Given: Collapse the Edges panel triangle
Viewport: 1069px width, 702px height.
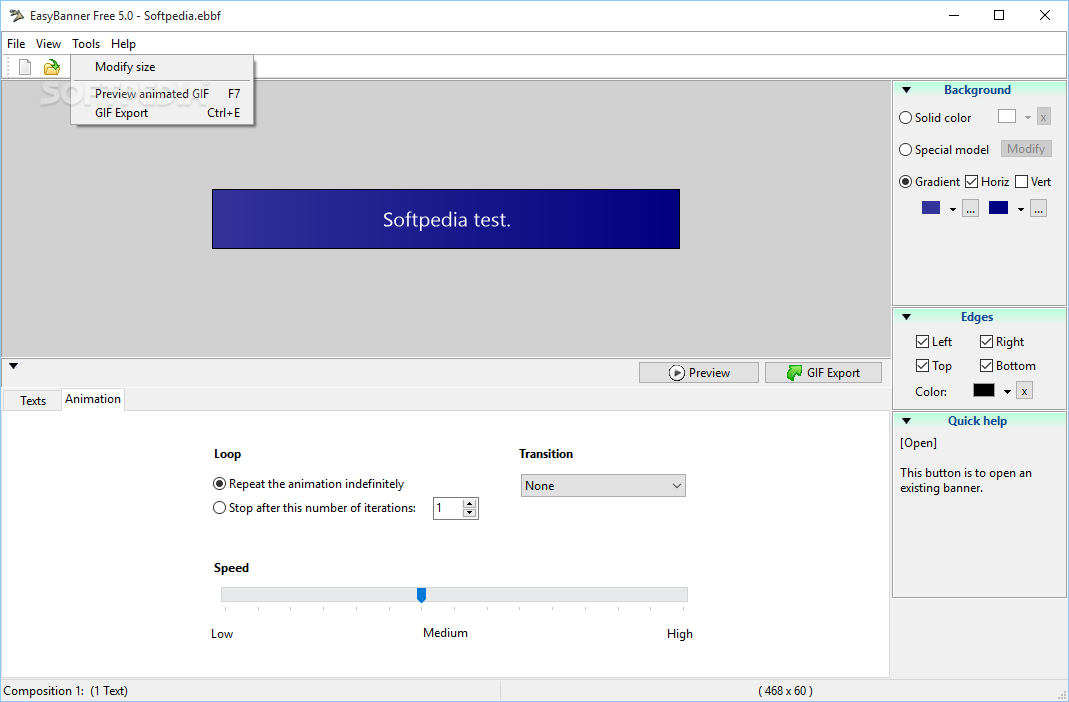Looking at the screenshot, I should [x=907, y=317].
